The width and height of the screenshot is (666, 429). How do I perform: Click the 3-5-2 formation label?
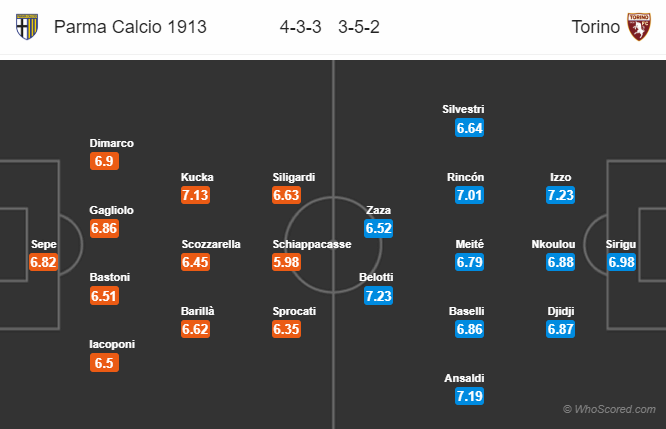point(359,27)
